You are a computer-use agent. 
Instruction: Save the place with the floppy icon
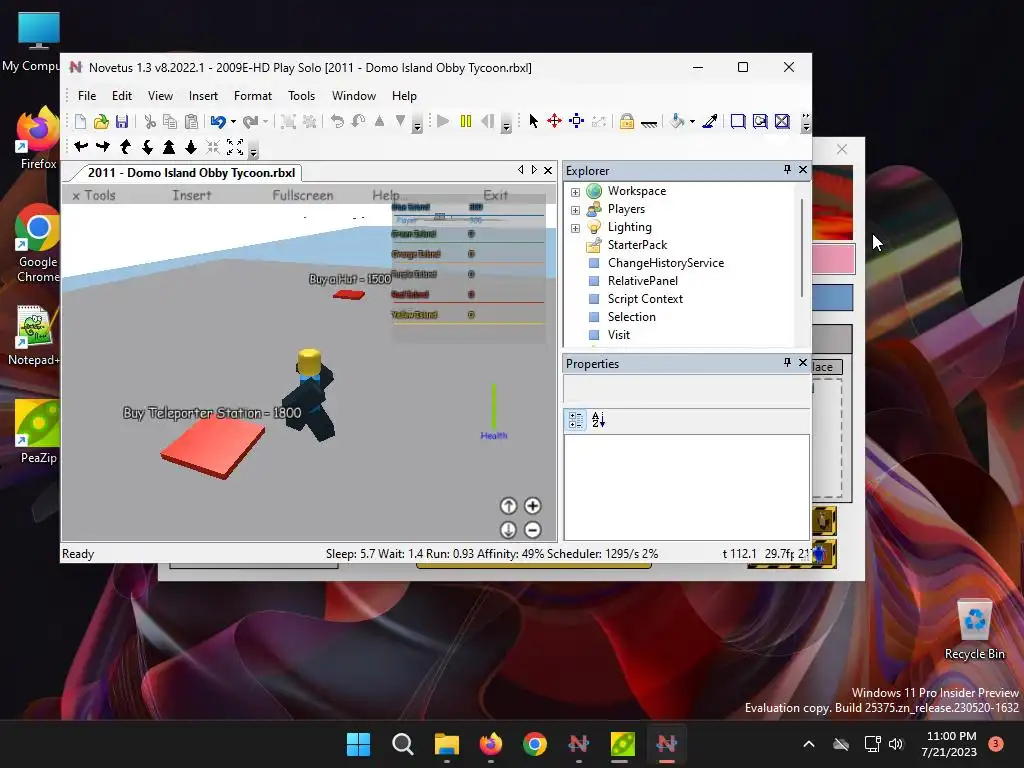click(x=121, y=121)
